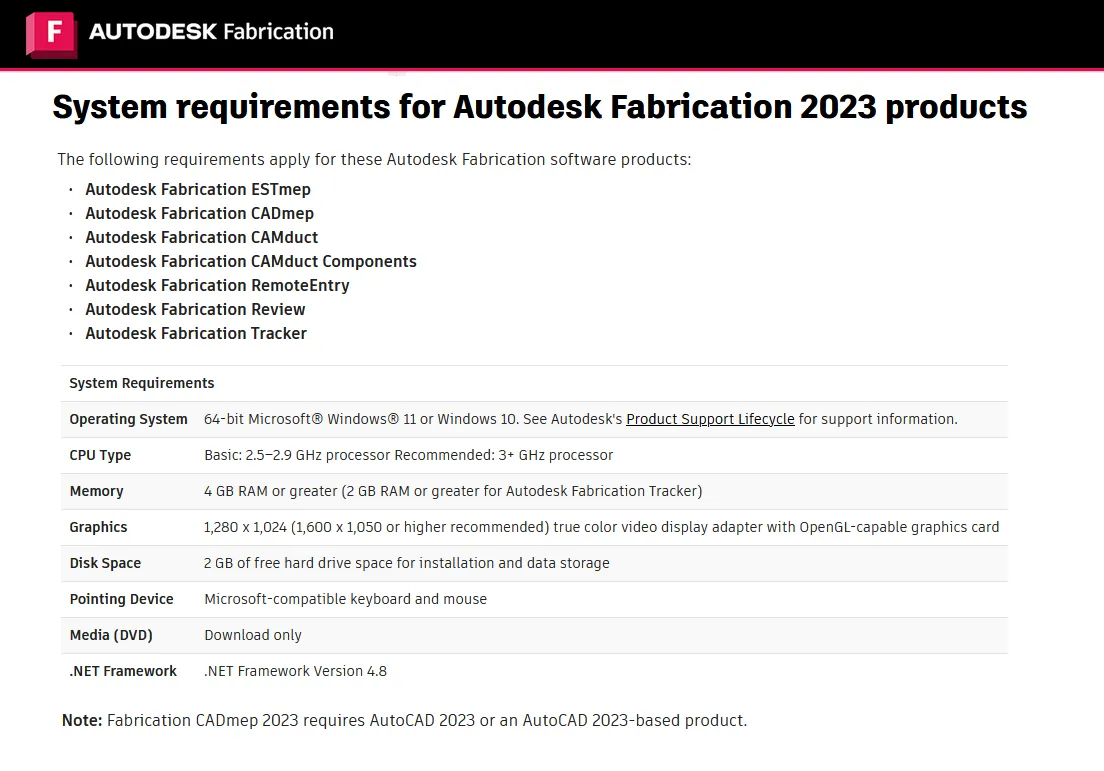Click the Note about Fabrication CADmep 2023
The height and width of the screenshot is (771, 1104).
click(x=404, y=720)
